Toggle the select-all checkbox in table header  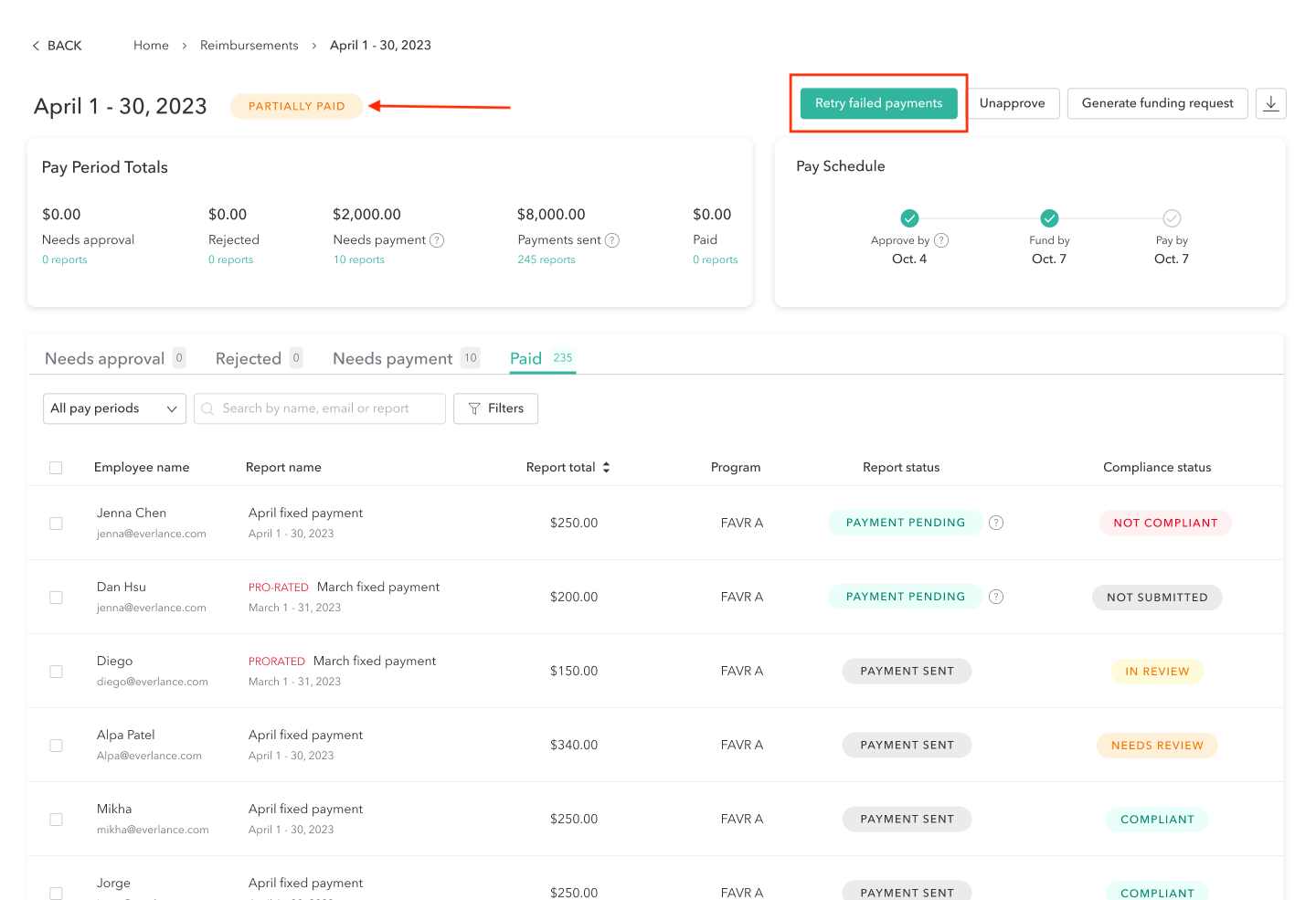click(x=56, y=468)
